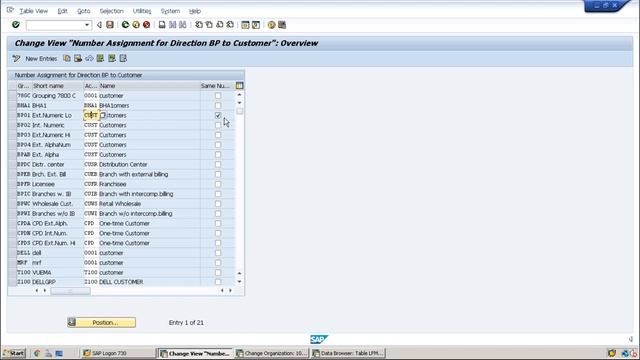This screenshot has width=640, height=360.
Task: Click the Customize Local Layout icon
Action: click(282, 25)
